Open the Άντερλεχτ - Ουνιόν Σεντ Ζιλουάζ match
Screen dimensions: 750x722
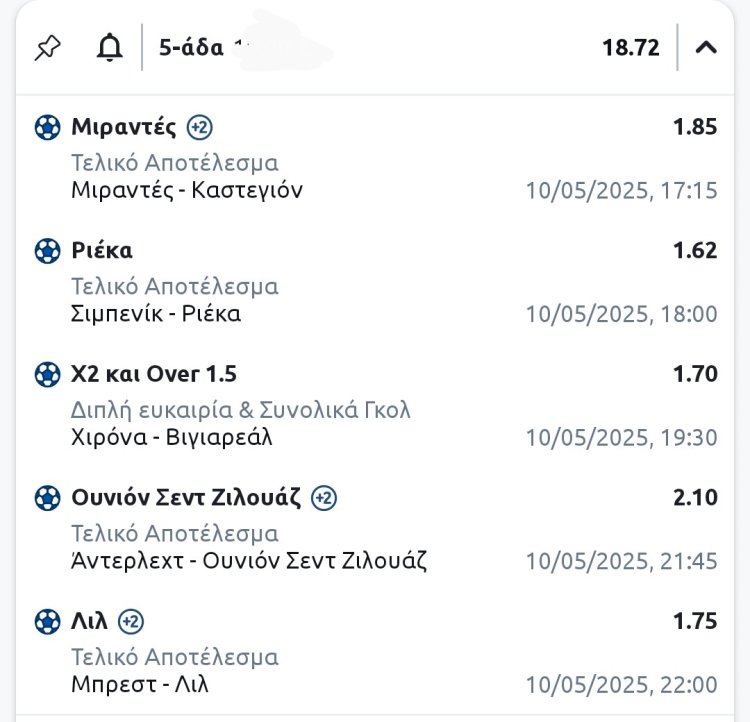coord(249,561)
